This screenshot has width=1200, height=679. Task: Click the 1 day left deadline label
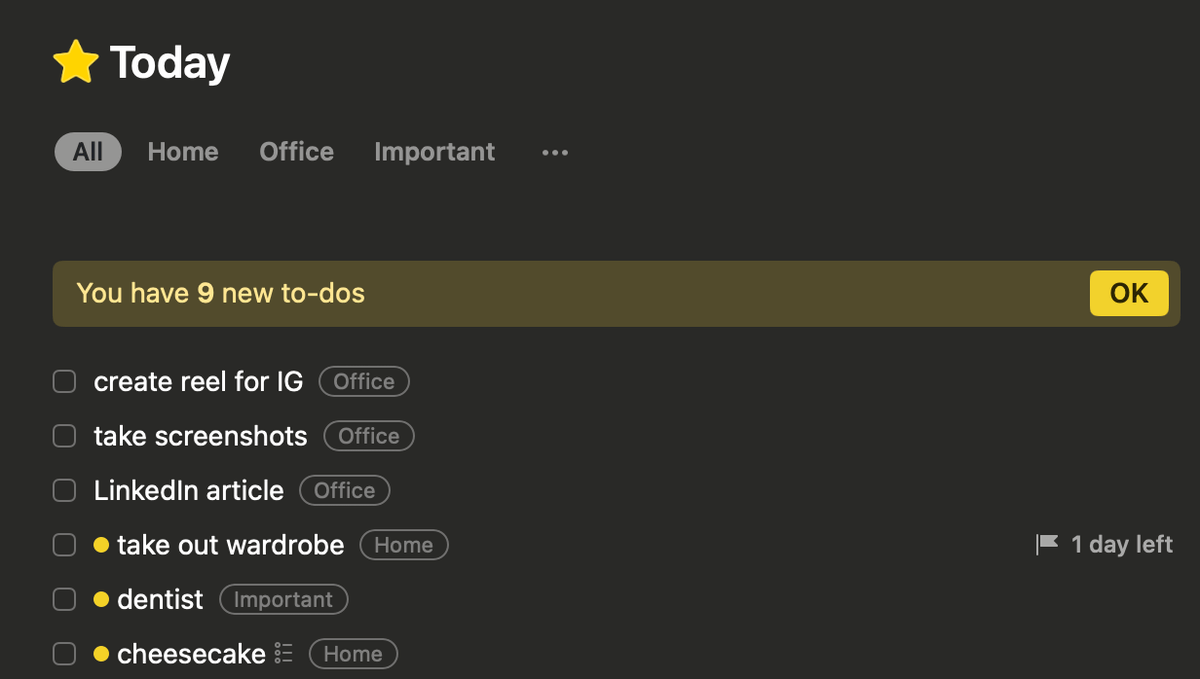tap(1121, 545)
